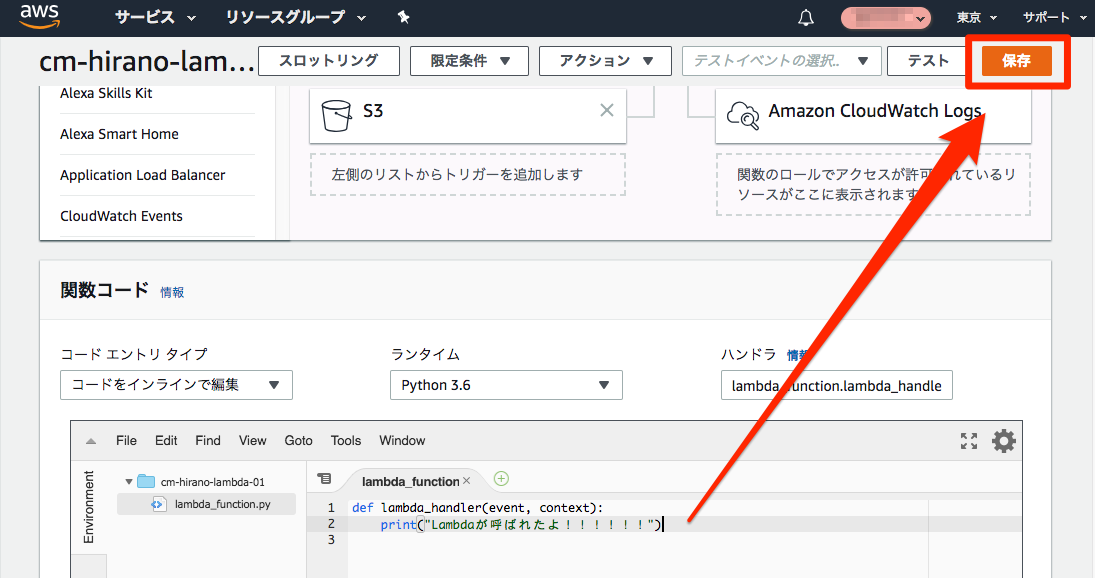This screenshot has width=1095, height=578.
Task: Close the lambda_function editor tab
Action: [x=466, y=481]
